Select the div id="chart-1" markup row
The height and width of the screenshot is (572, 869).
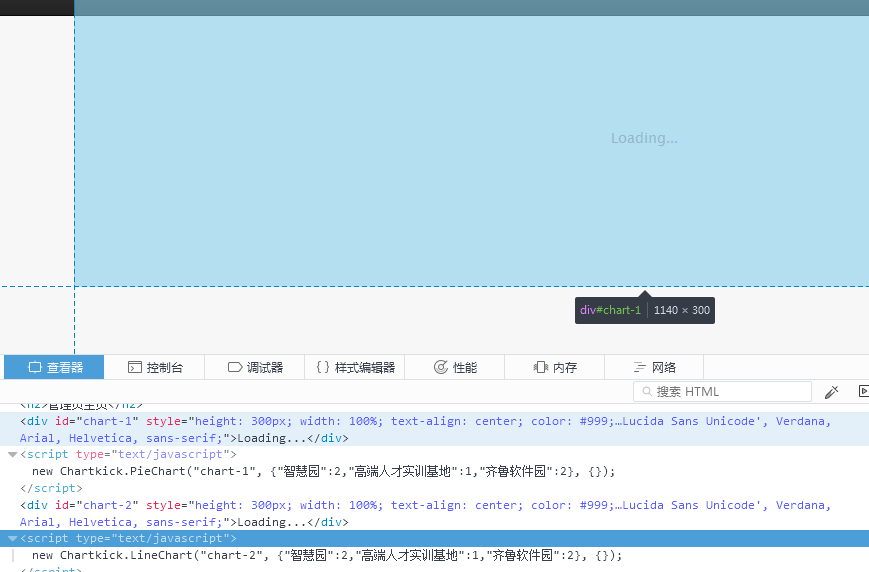(x=434, y=430)
